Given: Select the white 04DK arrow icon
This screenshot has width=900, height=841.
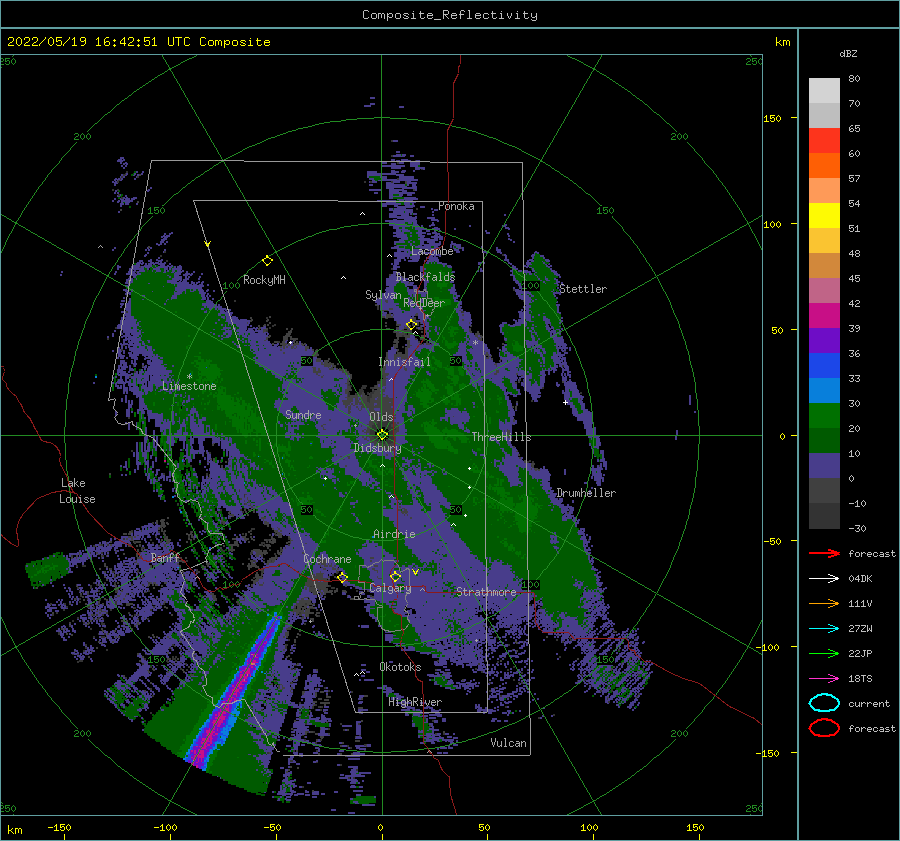Looking at the screenshot, I should coord(824,579).
